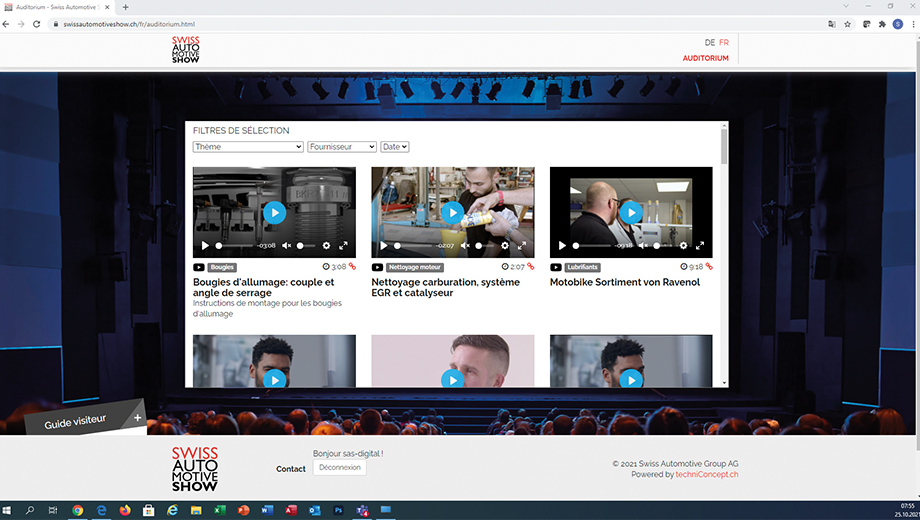This screenshot has width=920, height=520.
Task: Open Windows Start menu
Action: tap(6, 510)
